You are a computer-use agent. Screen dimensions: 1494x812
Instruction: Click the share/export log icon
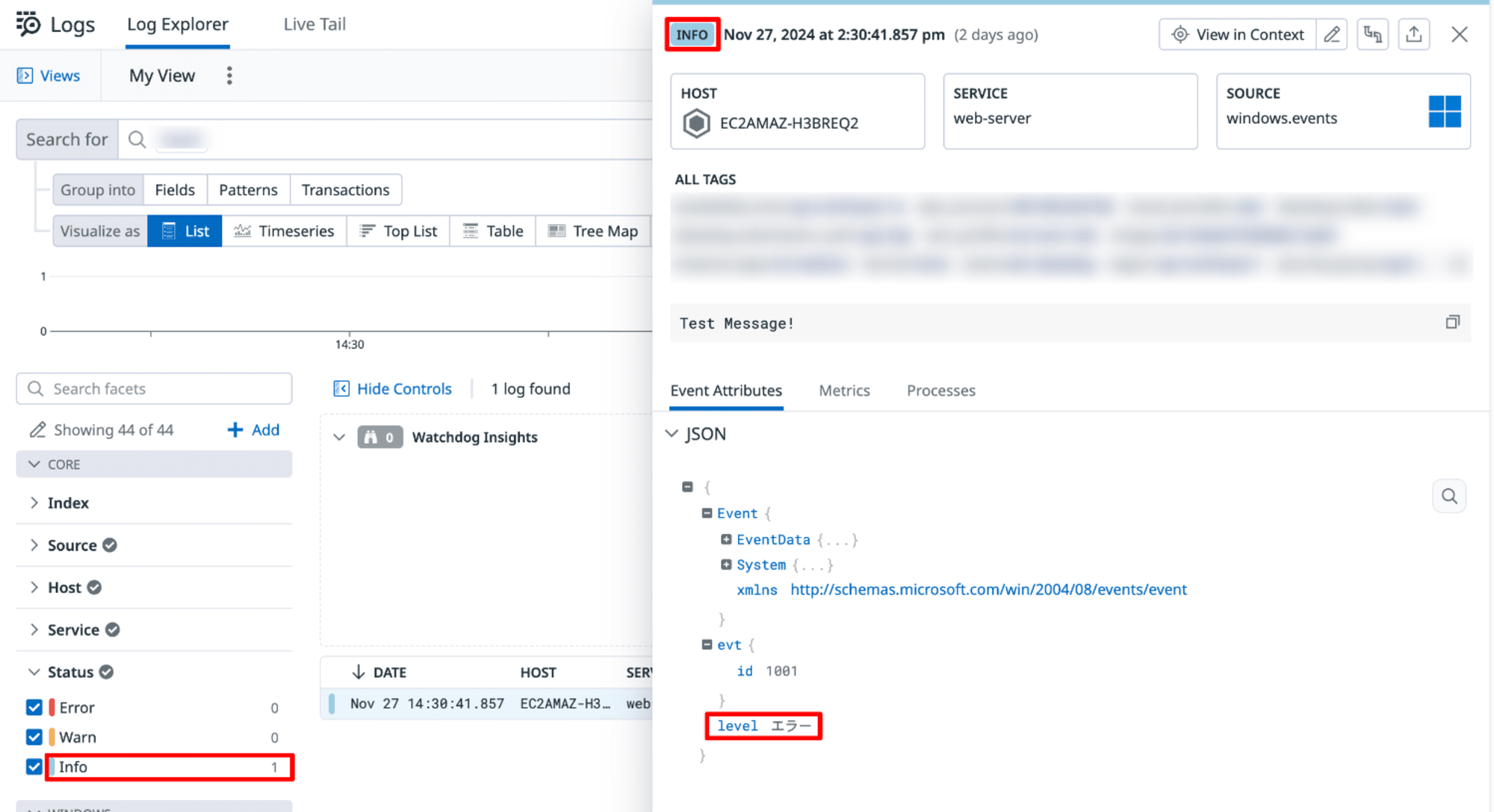point(1414,34)
